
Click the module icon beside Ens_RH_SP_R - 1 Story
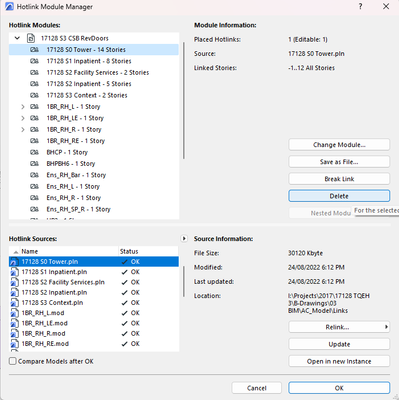click(x=34, y=209)
